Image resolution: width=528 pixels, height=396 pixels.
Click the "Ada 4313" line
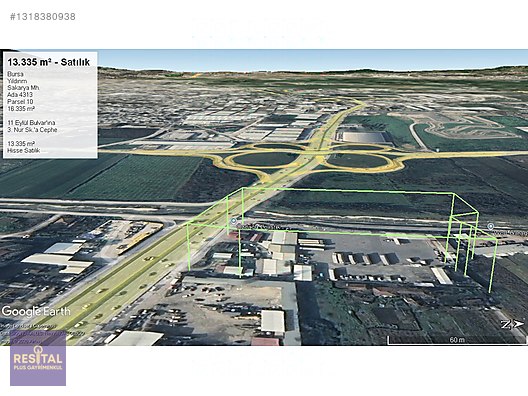[20, 95]
